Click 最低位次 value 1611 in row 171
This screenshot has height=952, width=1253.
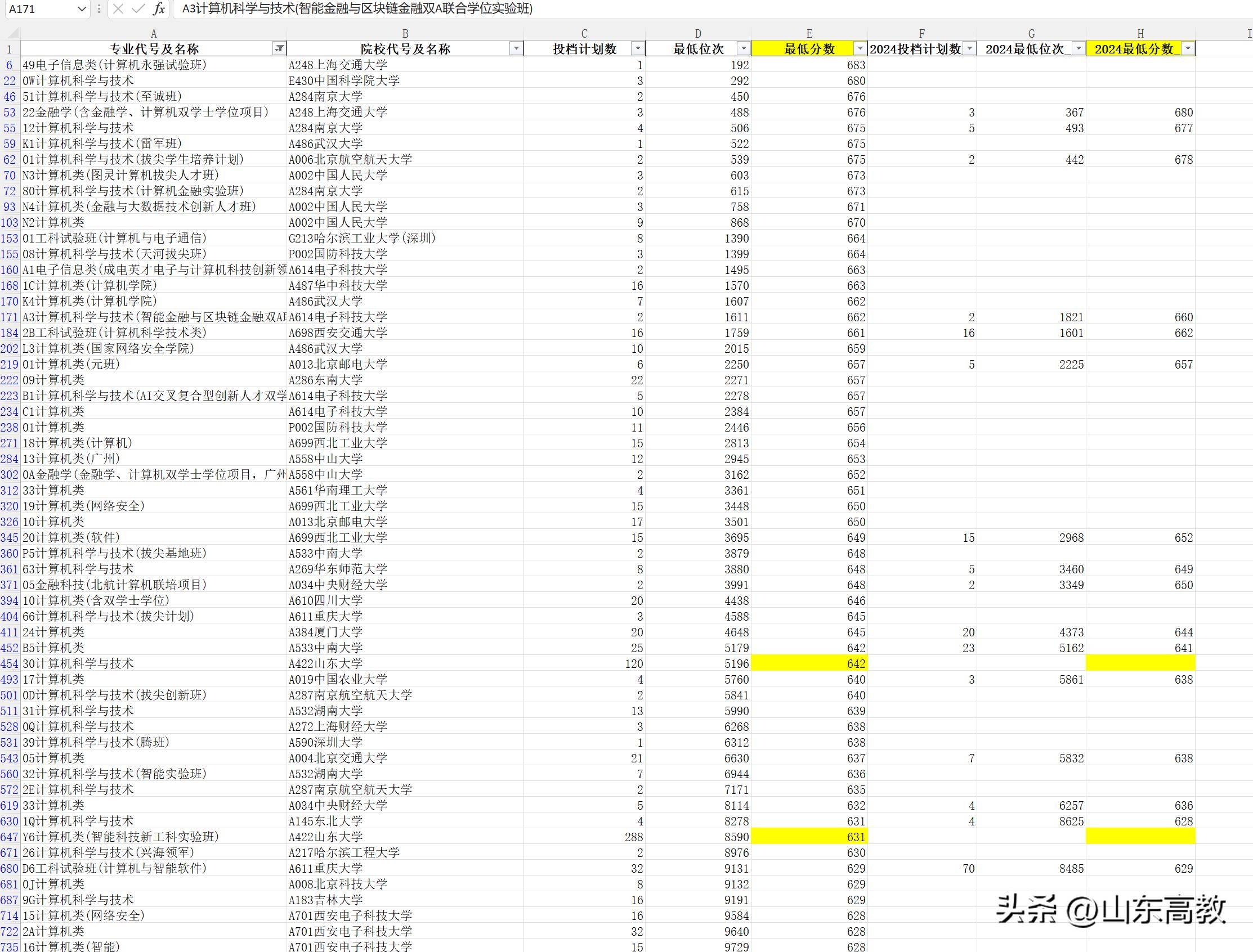tap(698, 317)
